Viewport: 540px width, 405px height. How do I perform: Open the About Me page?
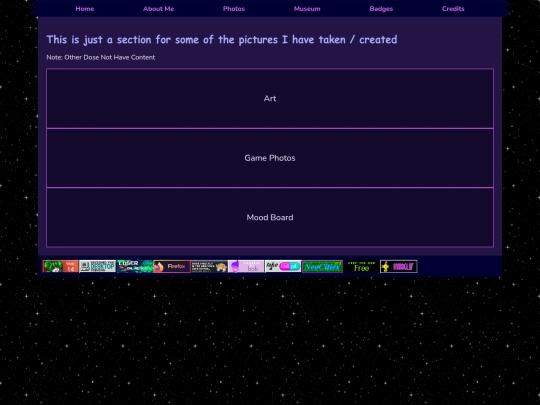click(x=158, y=9)
